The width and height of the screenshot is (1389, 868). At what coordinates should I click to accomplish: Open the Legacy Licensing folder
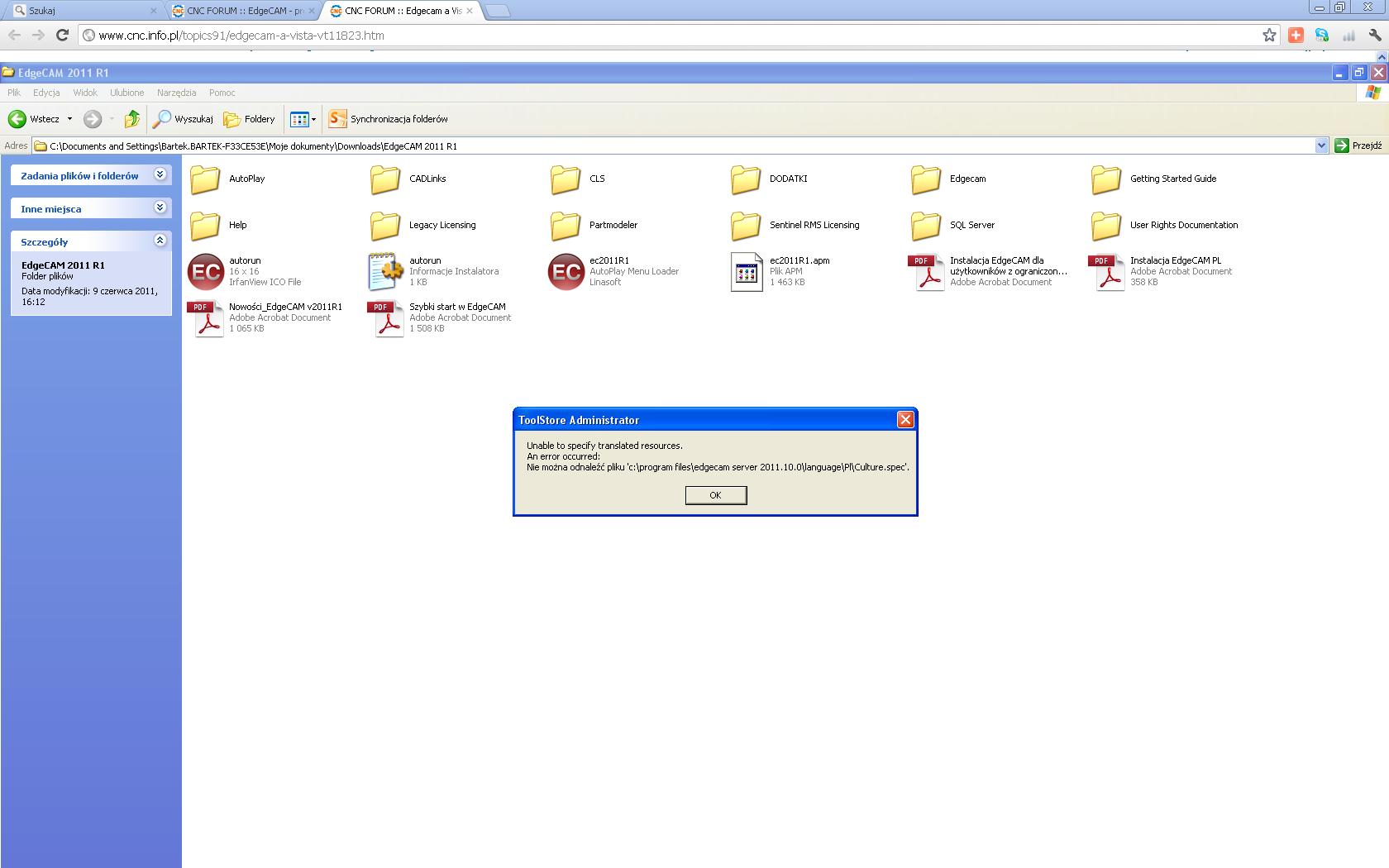422,225
